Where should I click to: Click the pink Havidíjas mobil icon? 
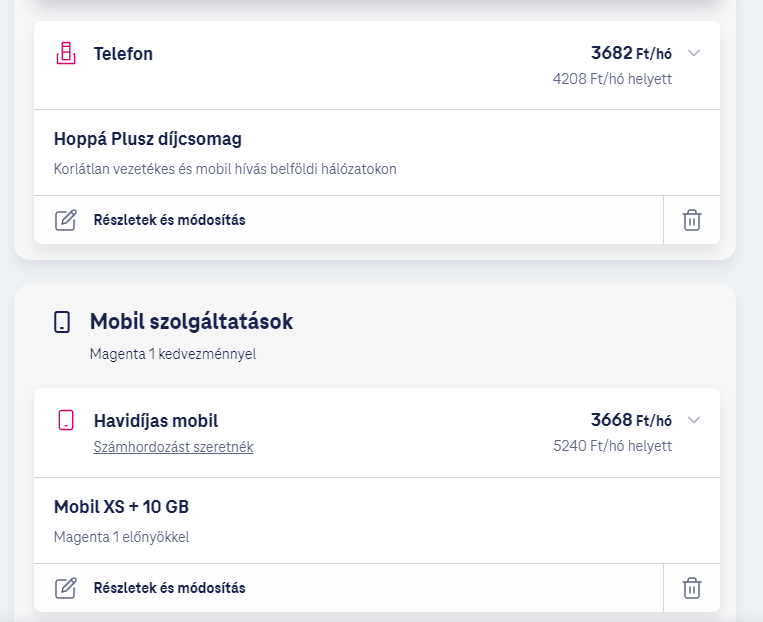(66, 421)
